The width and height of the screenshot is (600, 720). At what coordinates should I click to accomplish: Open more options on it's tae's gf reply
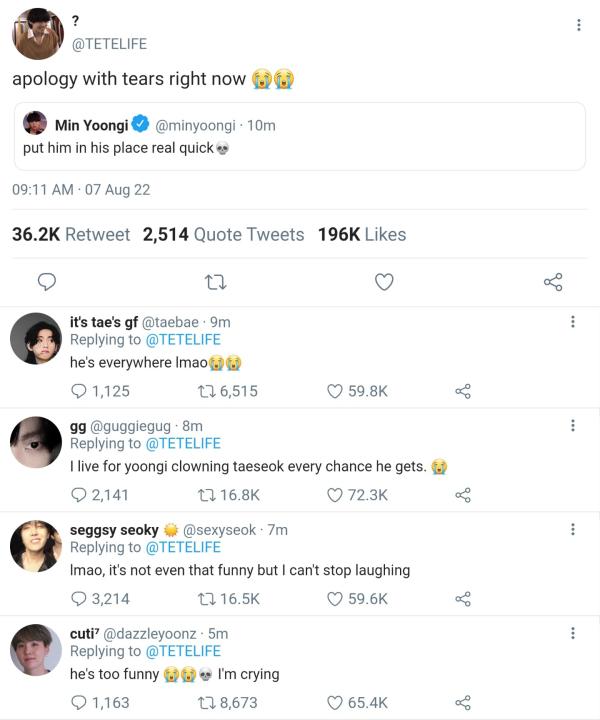tap(572, 322)
